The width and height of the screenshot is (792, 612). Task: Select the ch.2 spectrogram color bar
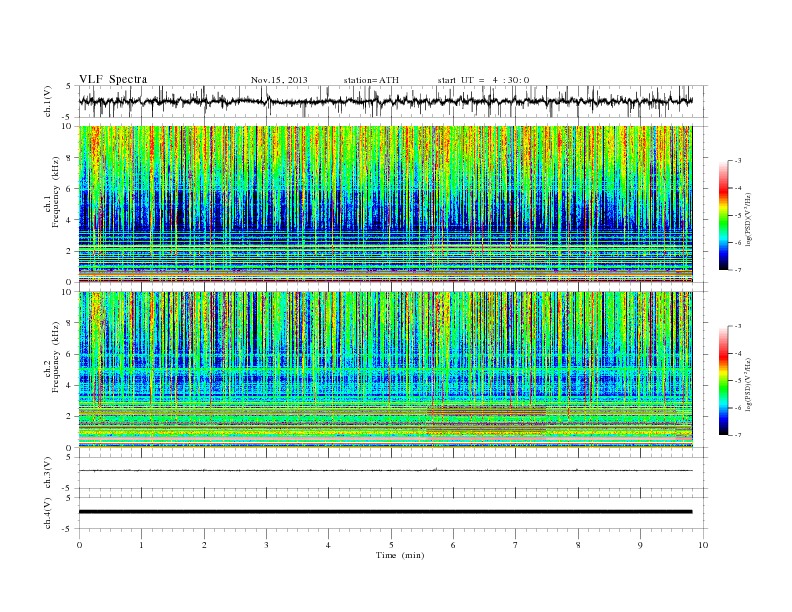(x=723, y=380)
